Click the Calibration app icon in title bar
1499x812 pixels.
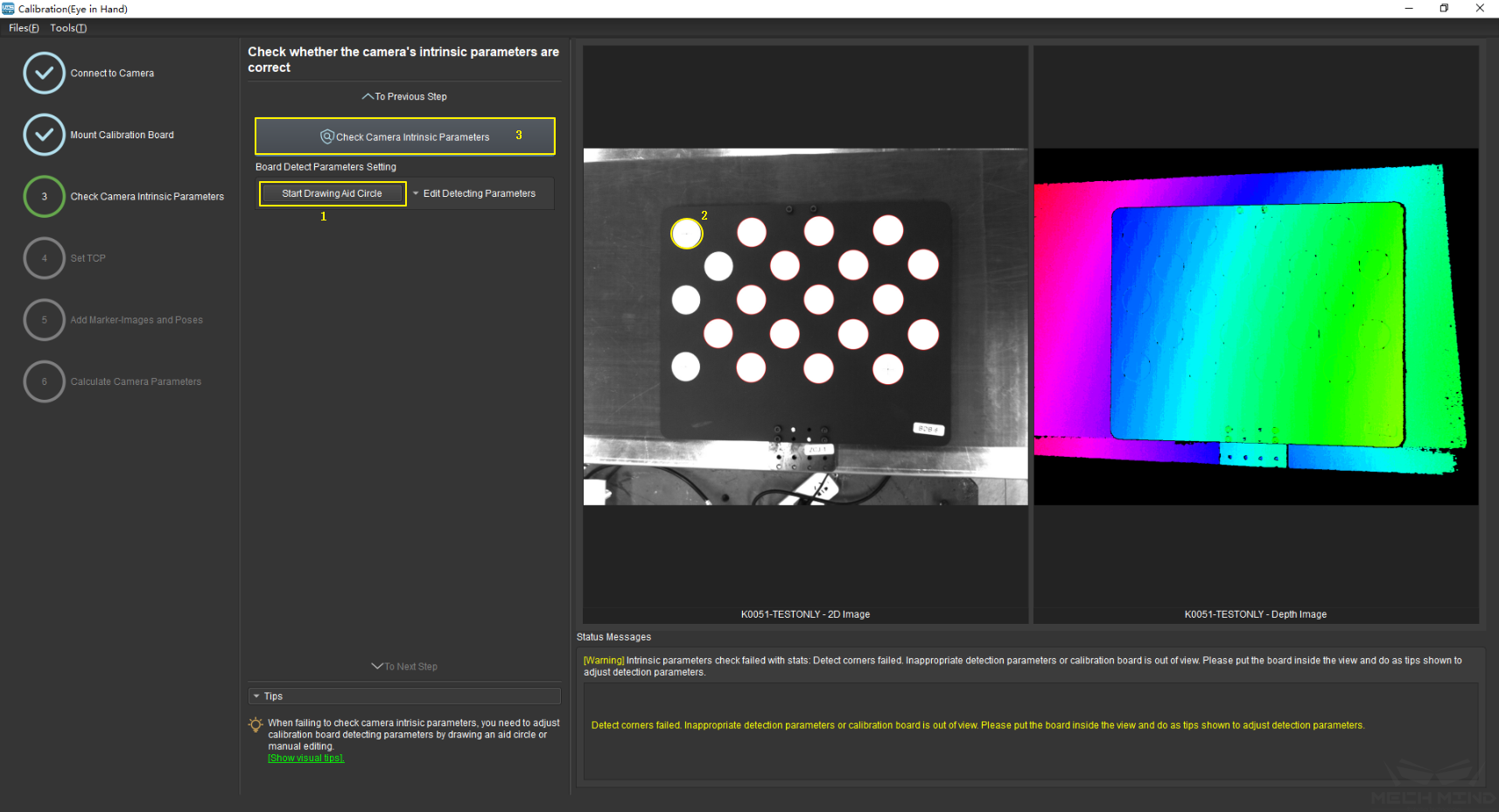(x=9, y=9)
